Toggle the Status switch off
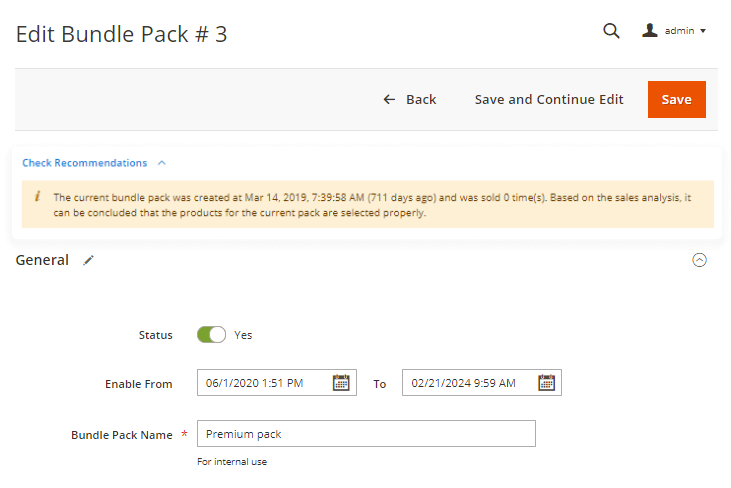The image size is (731, 488). [x=211, y=335]
